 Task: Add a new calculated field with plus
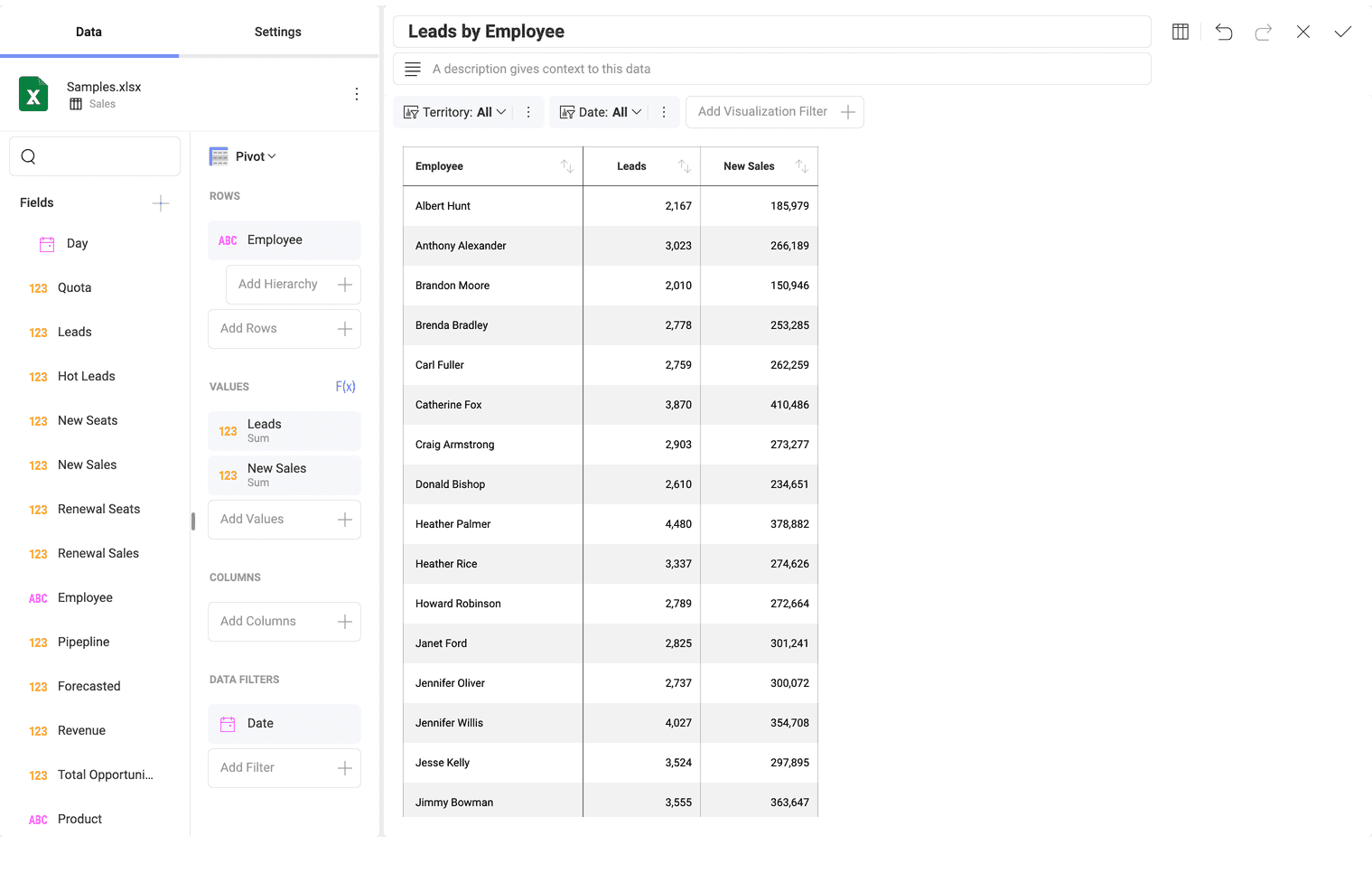tap(160, 203)
